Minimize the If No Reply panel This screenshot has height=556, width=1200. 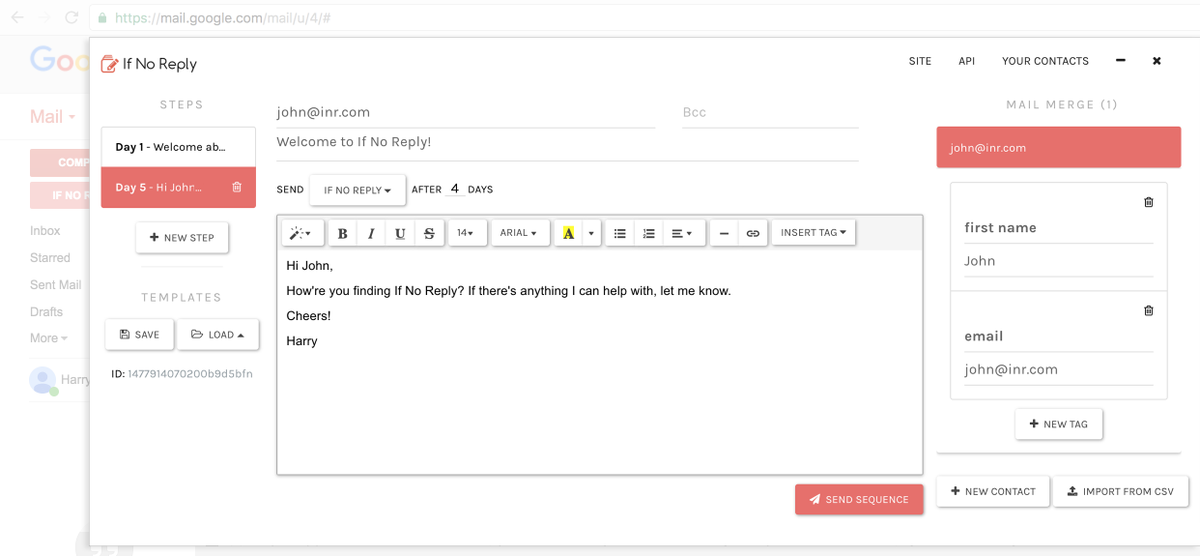tap(1121, 60)
